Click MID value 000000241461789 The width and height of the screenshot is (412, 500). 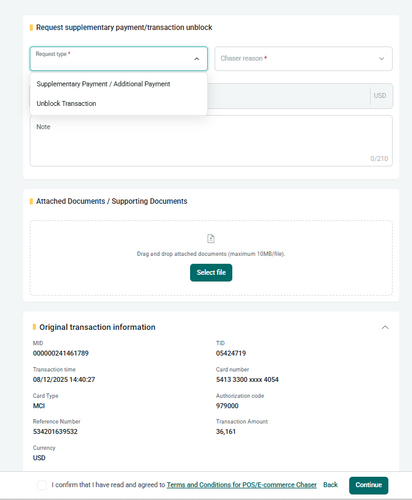tap(61, 353)
